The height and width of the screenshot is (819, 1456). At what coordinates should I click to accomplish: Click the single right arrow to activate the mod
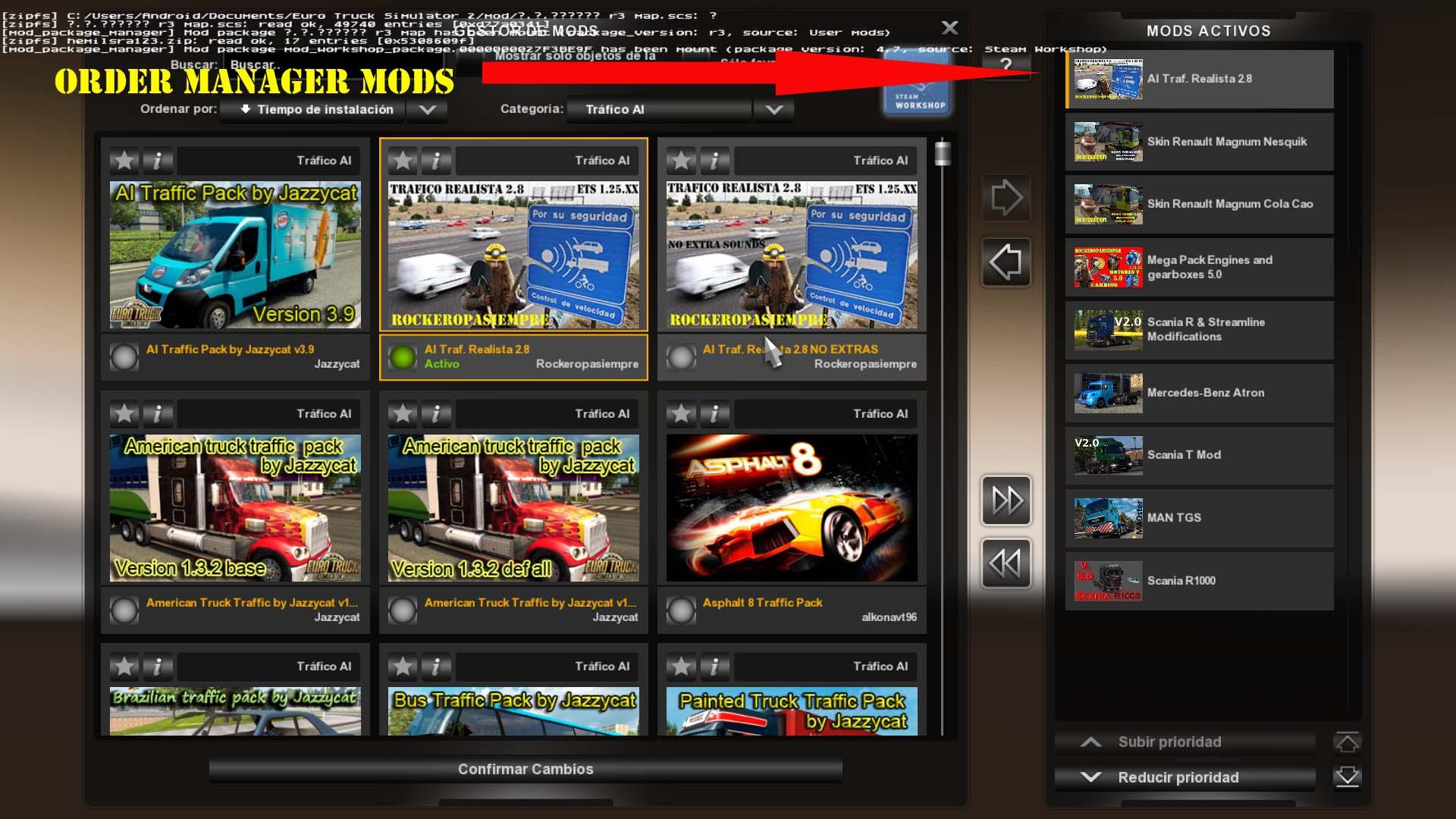coord(1006,198)
